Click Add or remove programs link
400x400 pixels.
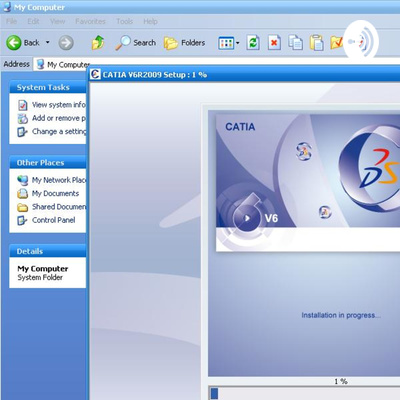click(59, 118)
